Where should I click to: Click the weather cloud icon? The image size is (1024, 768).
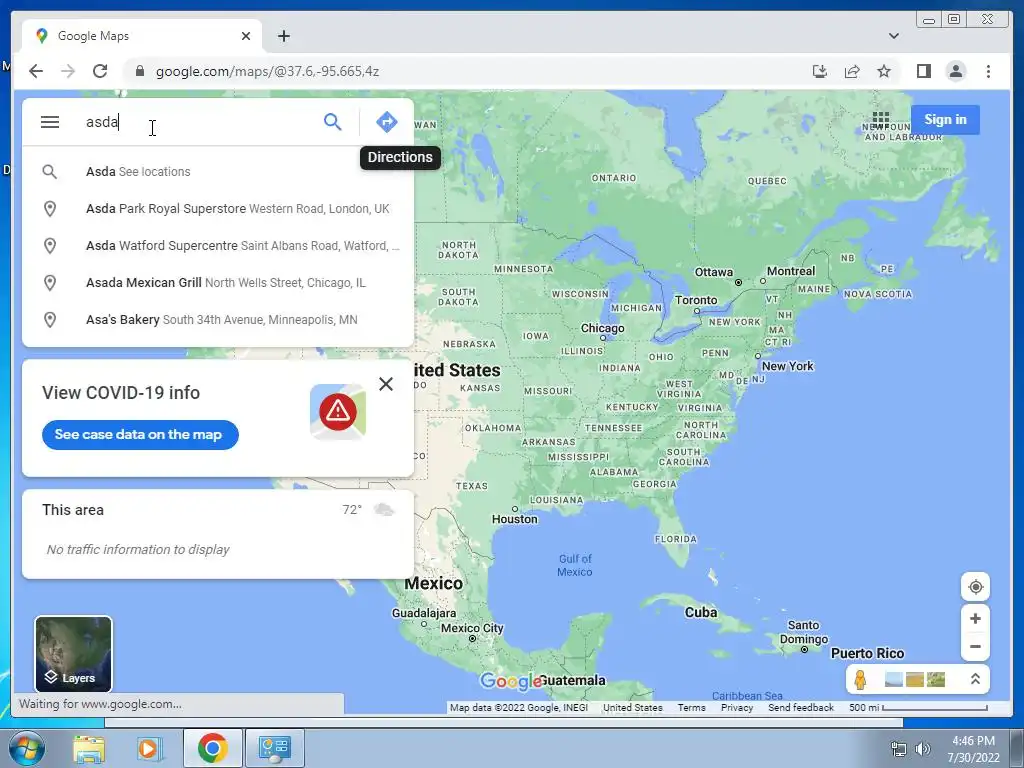pos(384,509)
